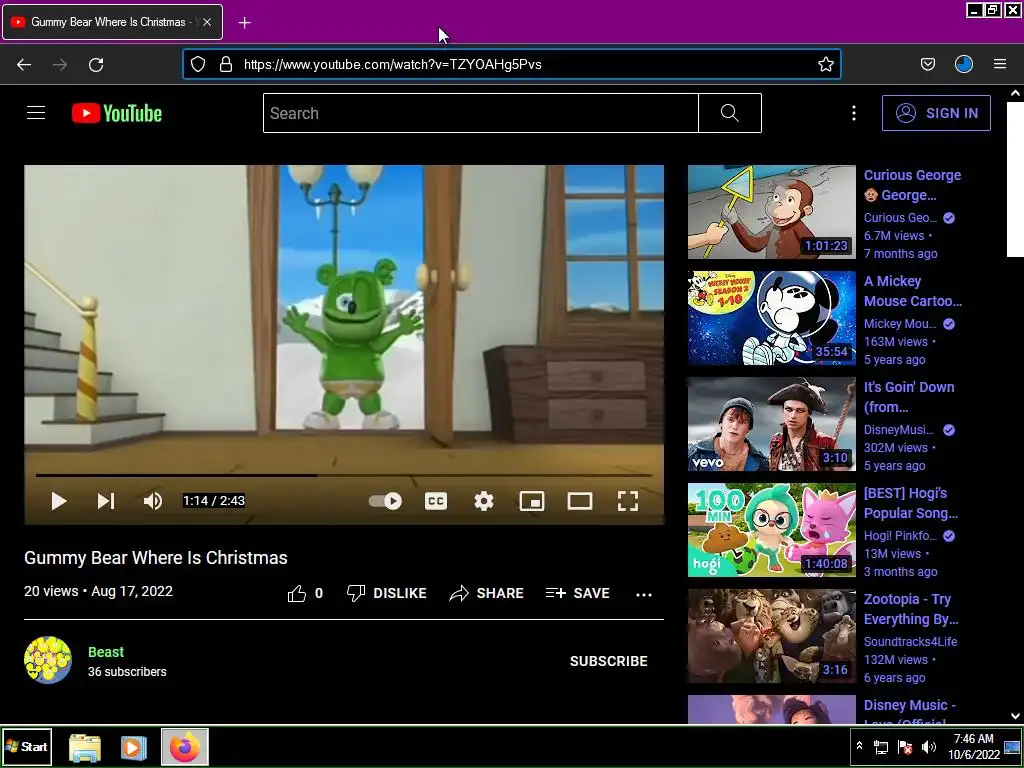Open Firefox application menu
Screen dimensions: 1024x768
pos(1000,64)
